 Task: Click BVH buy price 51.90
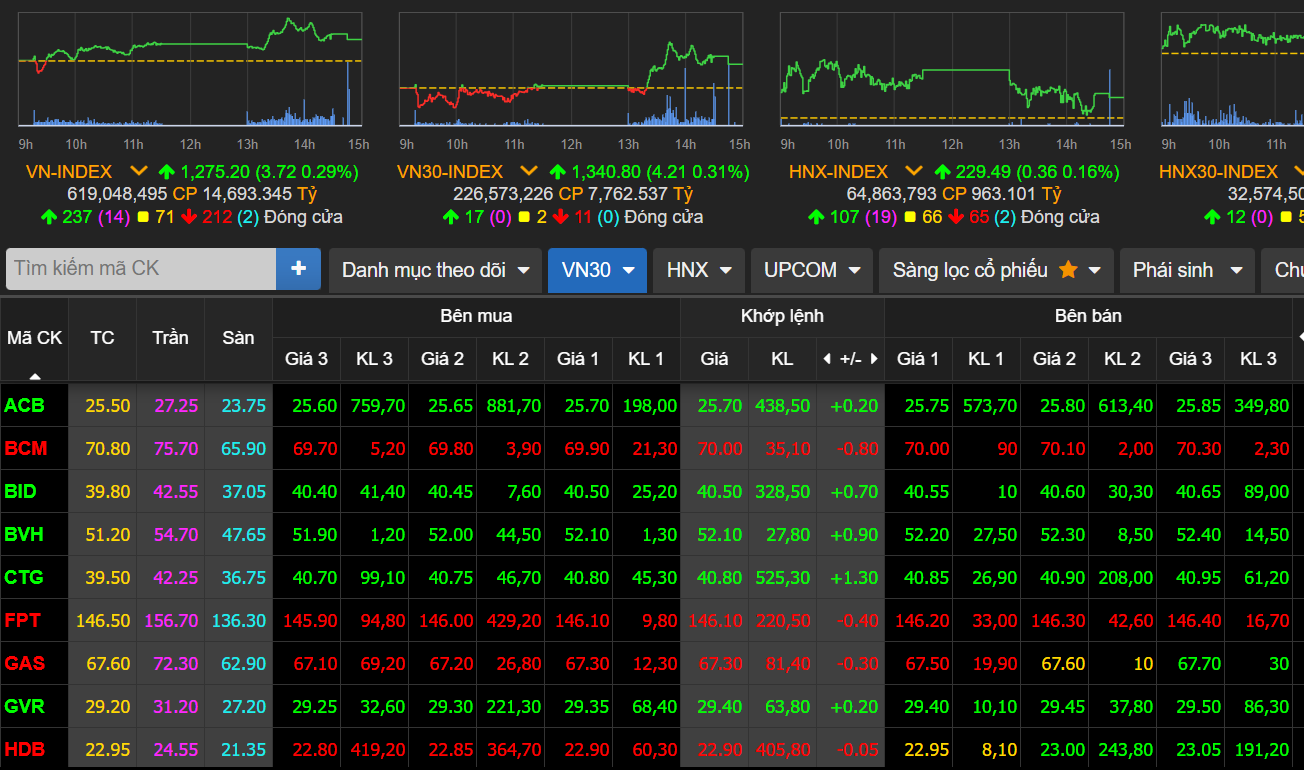314,534
